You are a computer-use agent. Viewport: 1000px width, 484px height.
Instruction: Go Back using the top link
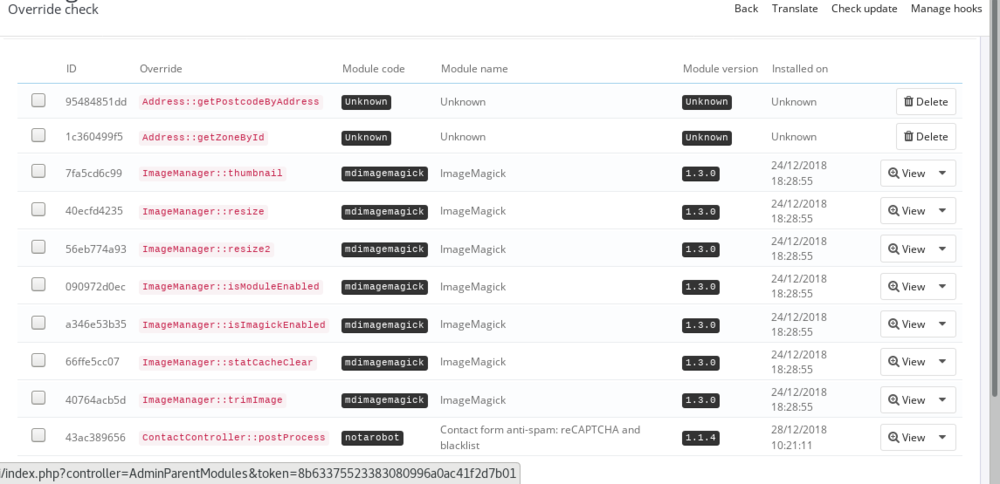tap(746, 9)
